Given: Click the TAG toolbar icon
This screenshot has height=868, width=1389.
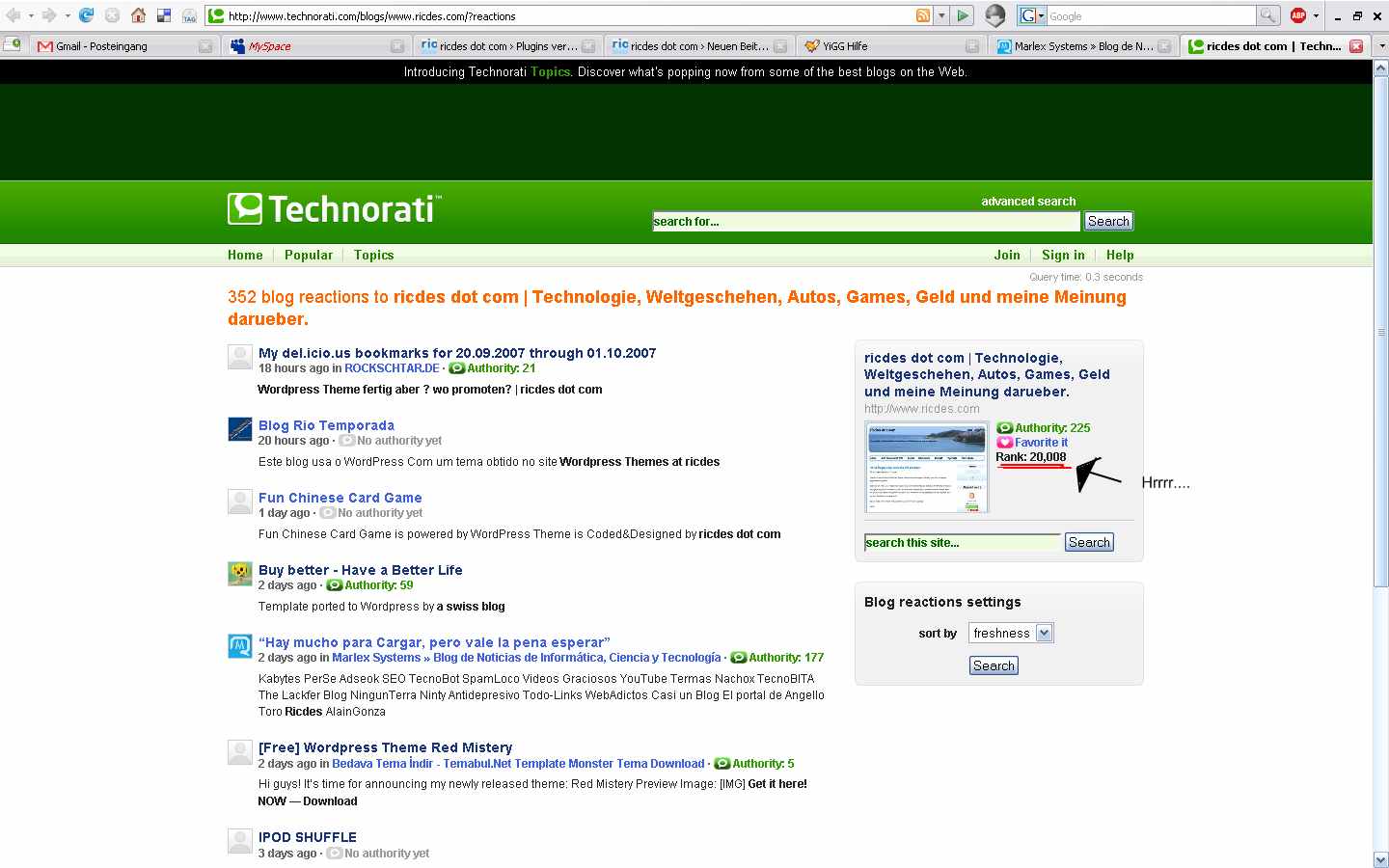Looking at the screenshot, I should tap(189, 15).
